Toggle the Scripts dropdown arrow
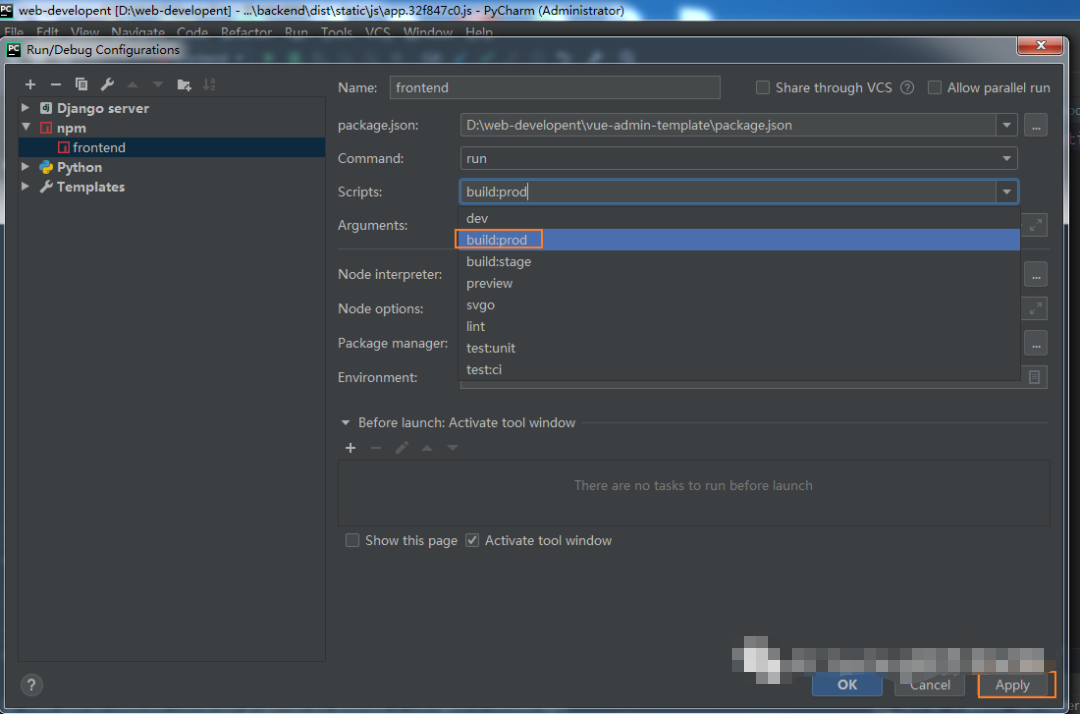Viewport: 1080px width, 714px height. (x=1006, y=191)
